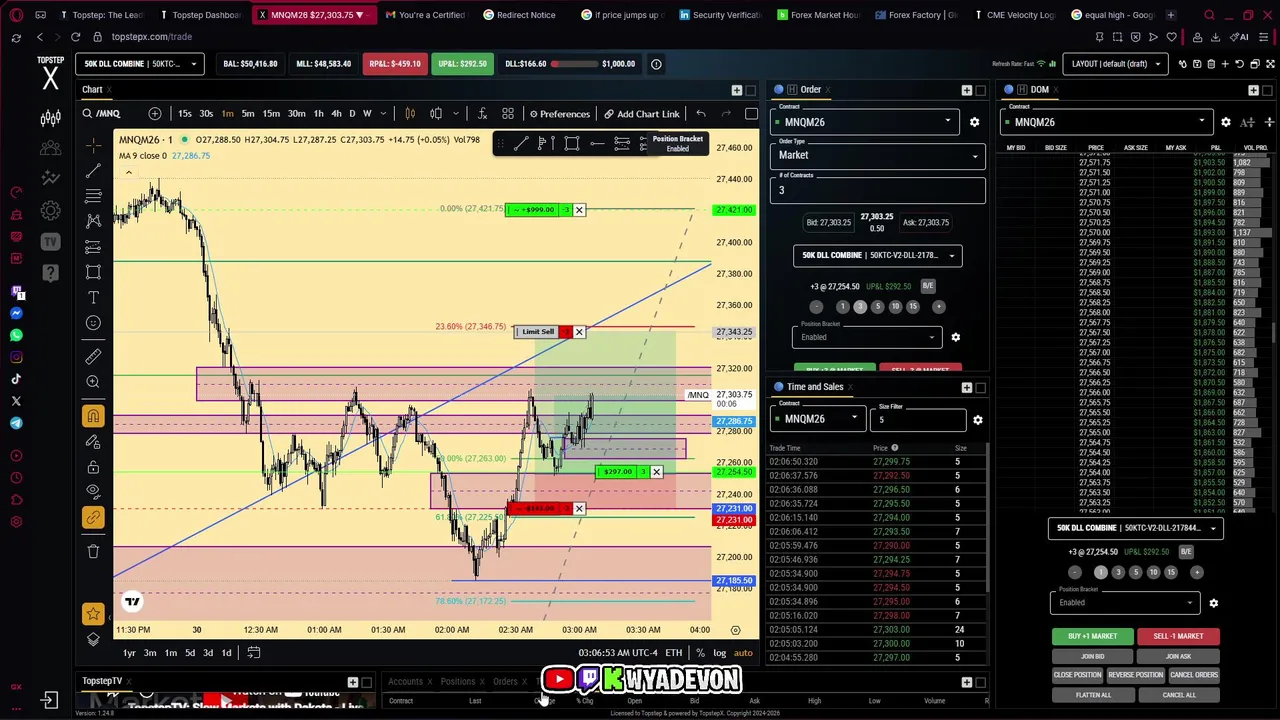The height and width of the screenshot is (720, 1280).
Task: Open DOM panel settings gear
Action: click(x=1226, y=122)
